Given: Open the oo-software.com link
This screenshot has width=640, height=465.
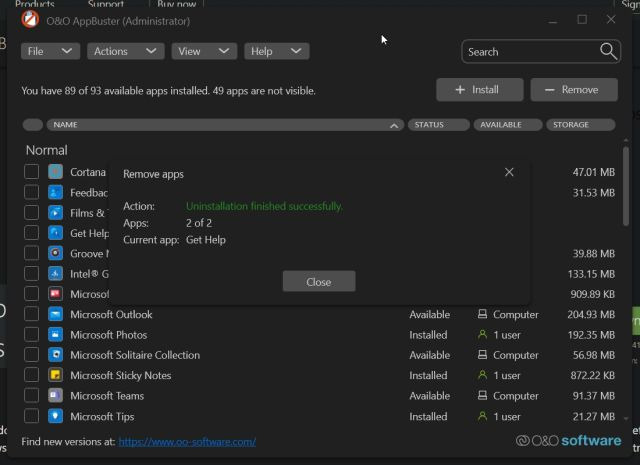Looking at the screenshot, I should (187, 442).
